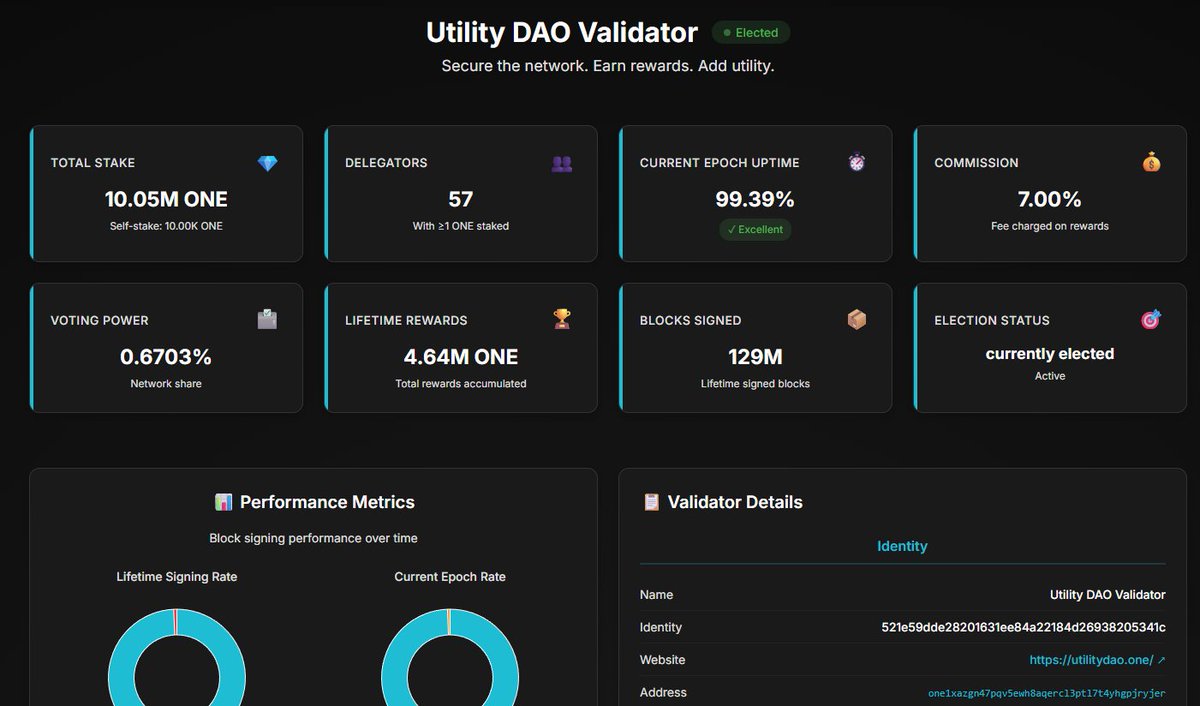Screen dimensions: 1200x706
Task: Click Total rewards accumulated caption
Action: 461,384
